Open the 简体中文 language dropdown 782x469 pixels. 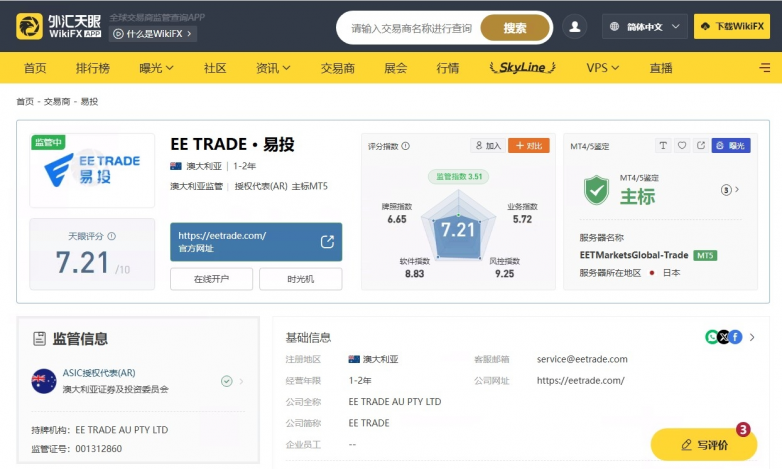[x=646, y=28]
